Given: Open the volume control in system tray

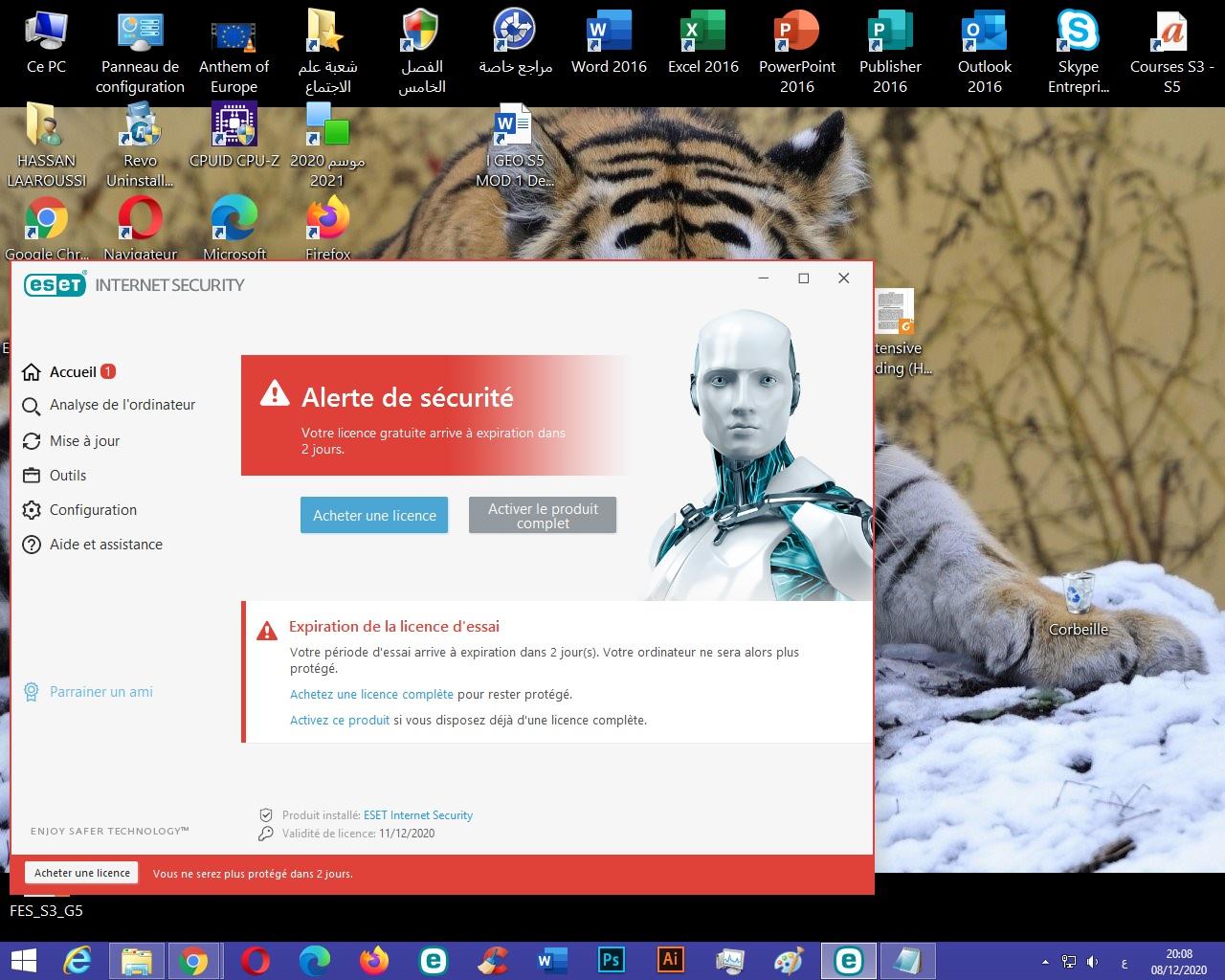Looking at the screenshot, I should [x=1092, y=962].
